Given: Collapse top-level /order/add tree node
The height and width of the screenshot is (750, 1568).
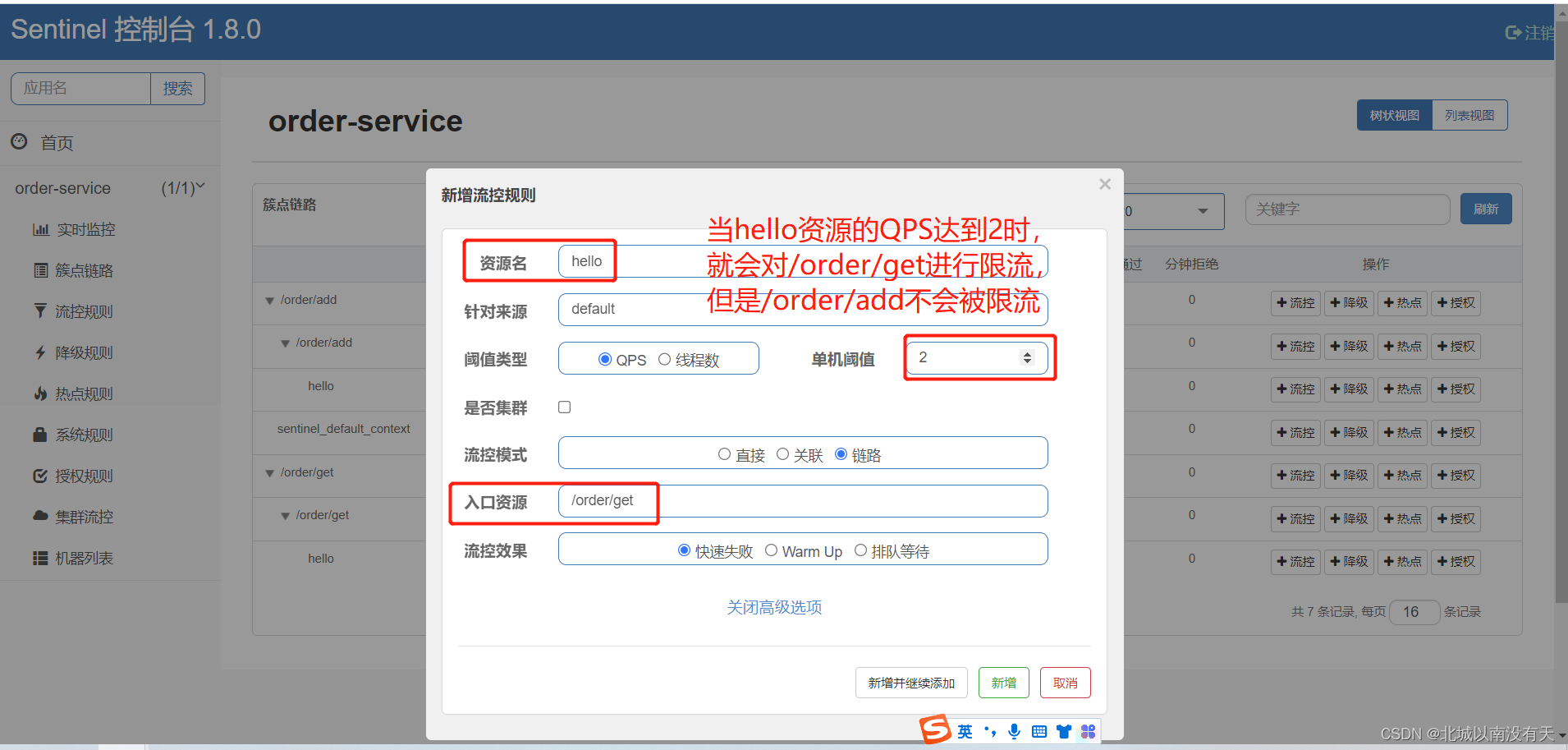Looking at the screenshot, I should pos(269,301).
